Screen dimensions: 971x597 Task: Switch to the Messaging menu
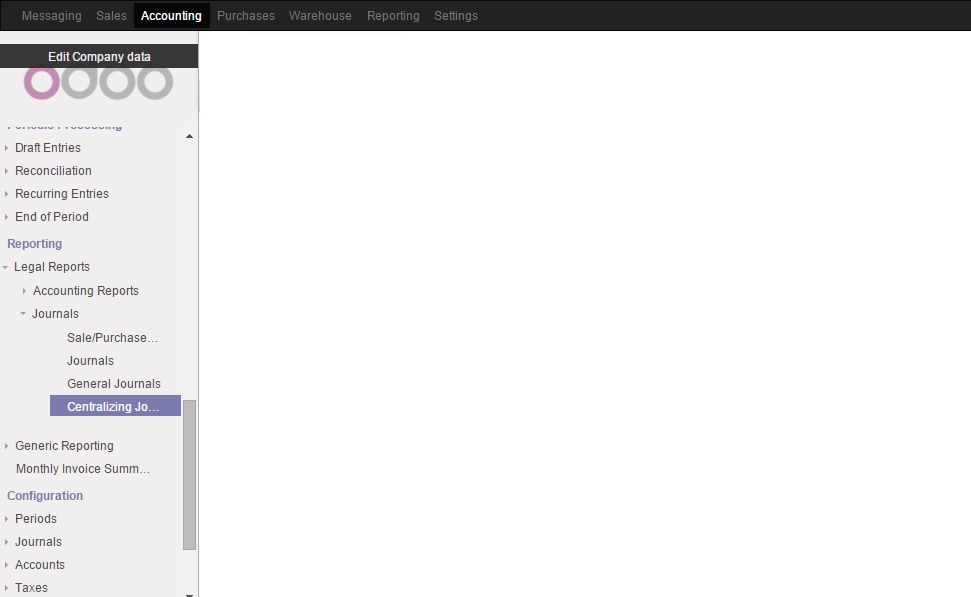pyautogui.click(x=51, y=15)
